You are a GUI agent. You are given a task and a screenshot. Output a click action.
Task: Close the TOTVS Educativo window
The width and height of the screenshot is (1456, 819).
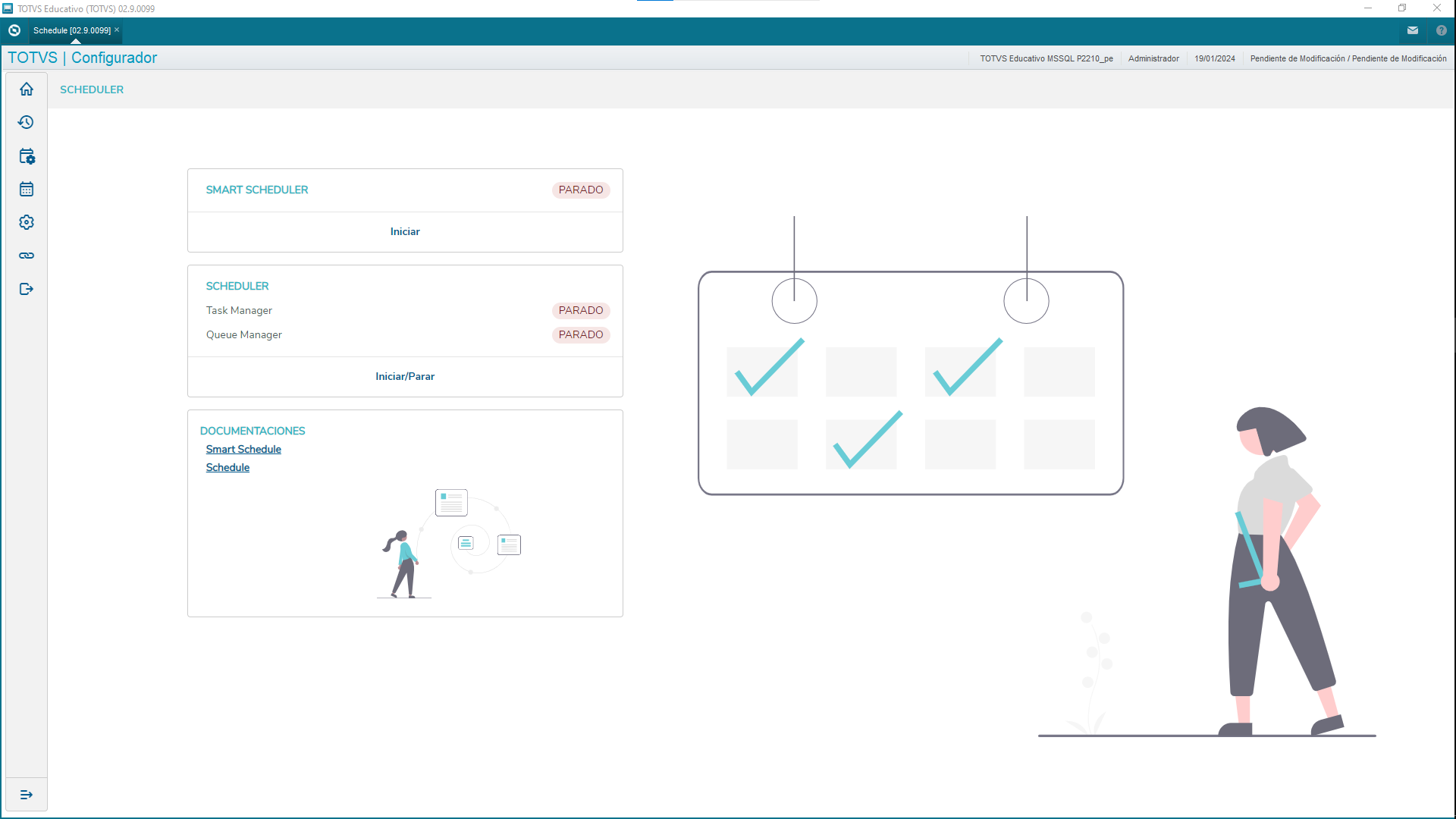tap(1437, 8)
